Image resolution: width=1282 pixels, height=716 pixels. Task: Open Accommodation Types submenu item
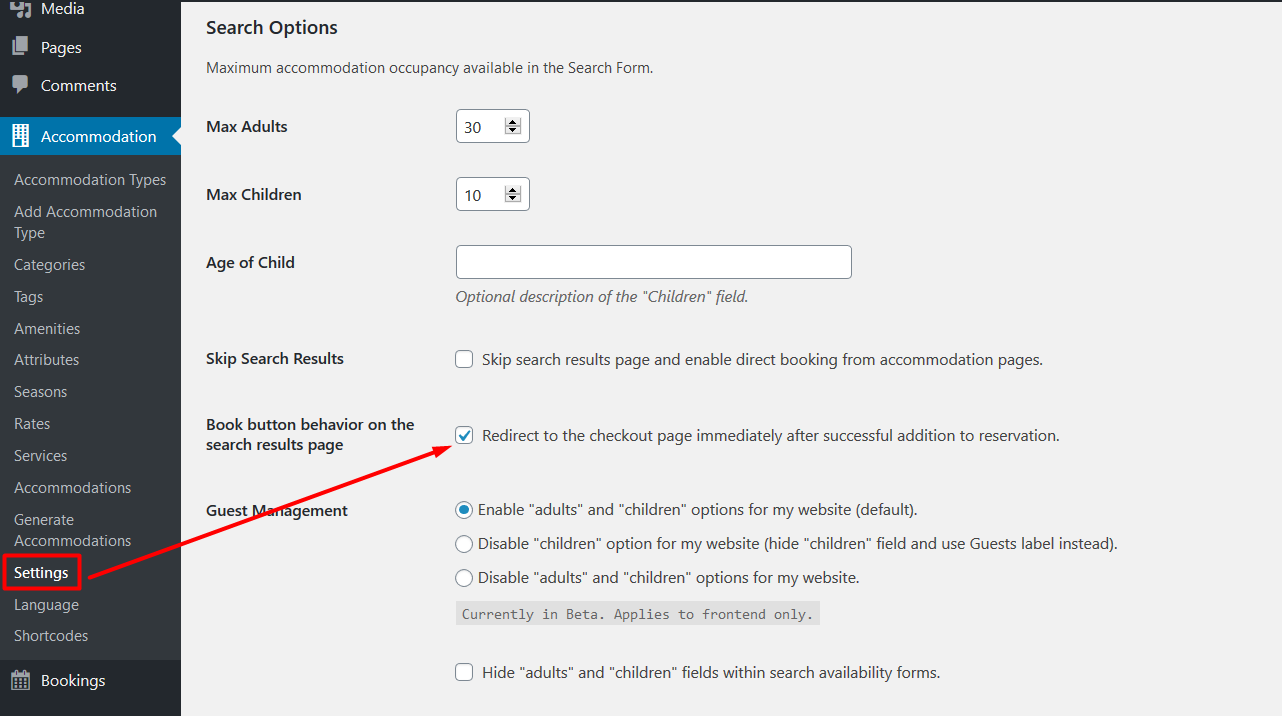90,180
